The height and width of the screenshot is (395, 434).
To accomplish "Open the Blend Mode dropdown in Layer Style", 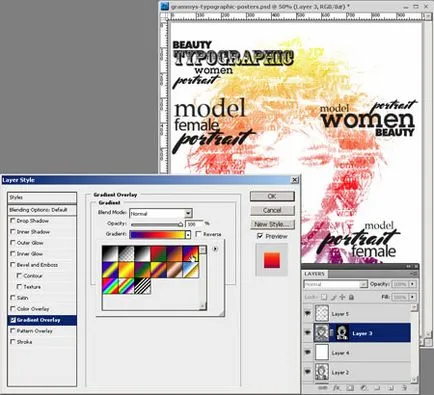I will click(x=161, y=213).
